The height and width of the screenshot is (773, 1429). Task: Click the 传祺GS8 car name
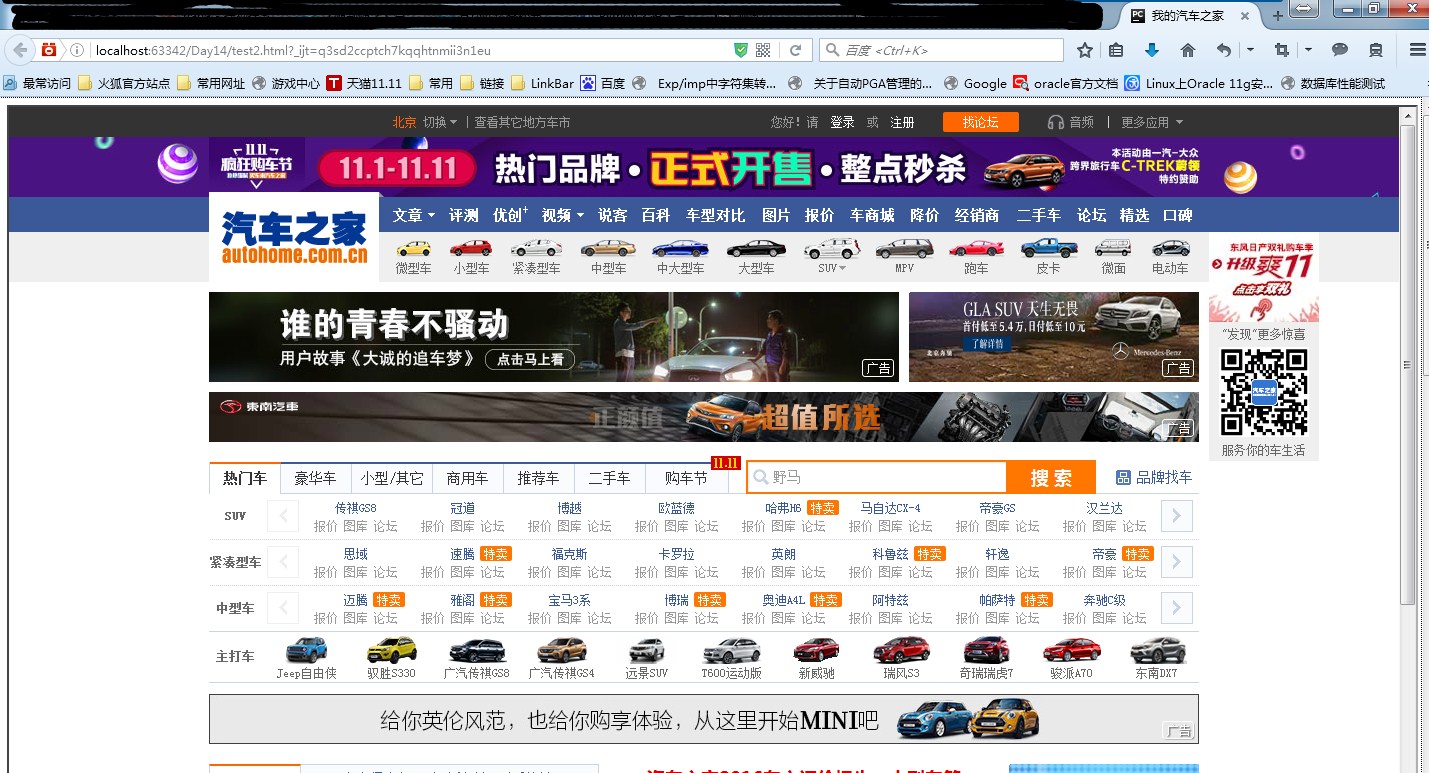coord(355,508)
